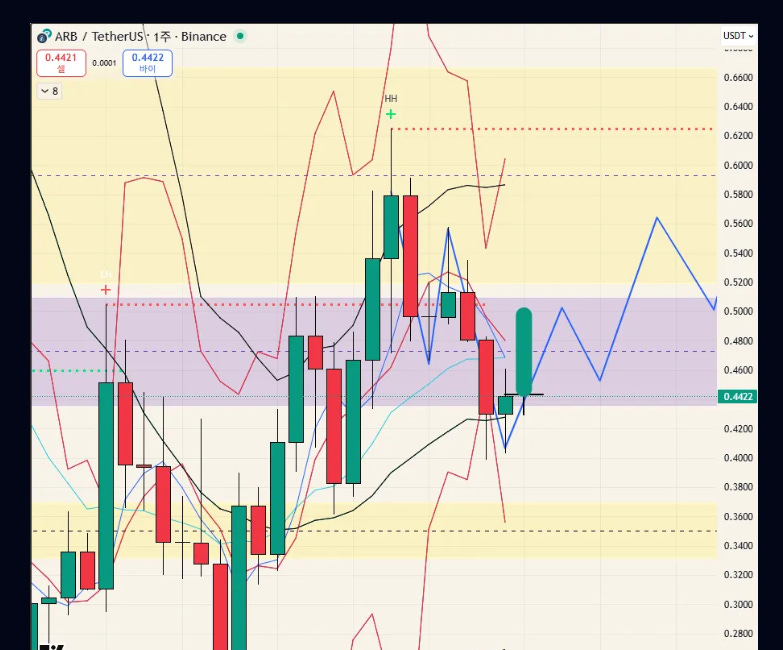This screenshot has width=783, height=650.
Task: Click the 0.5600 price axis label
Action: point(738,224)
